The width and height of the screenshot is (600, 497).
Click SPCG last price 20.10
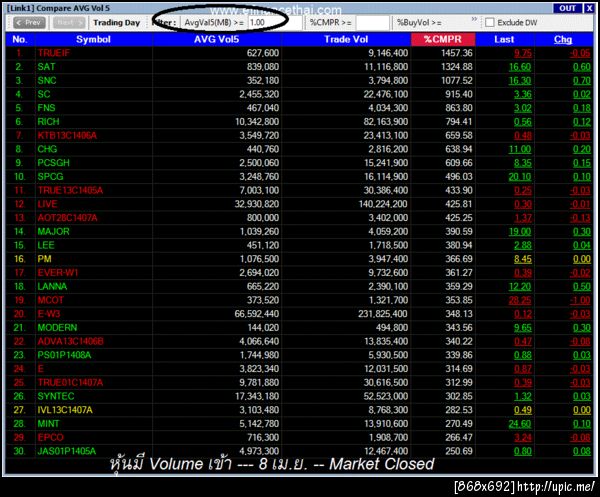click(520, 177)
